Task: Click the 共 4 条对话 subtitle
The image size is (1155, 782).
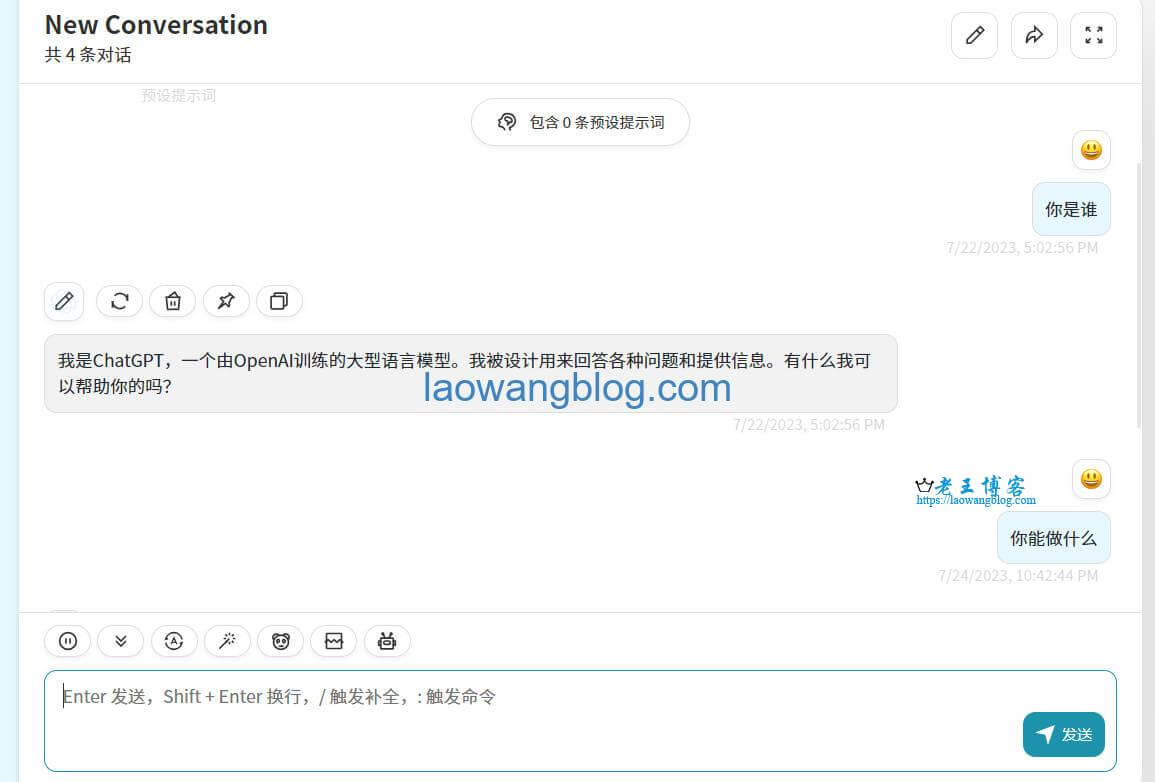Action: pos(88,55)
